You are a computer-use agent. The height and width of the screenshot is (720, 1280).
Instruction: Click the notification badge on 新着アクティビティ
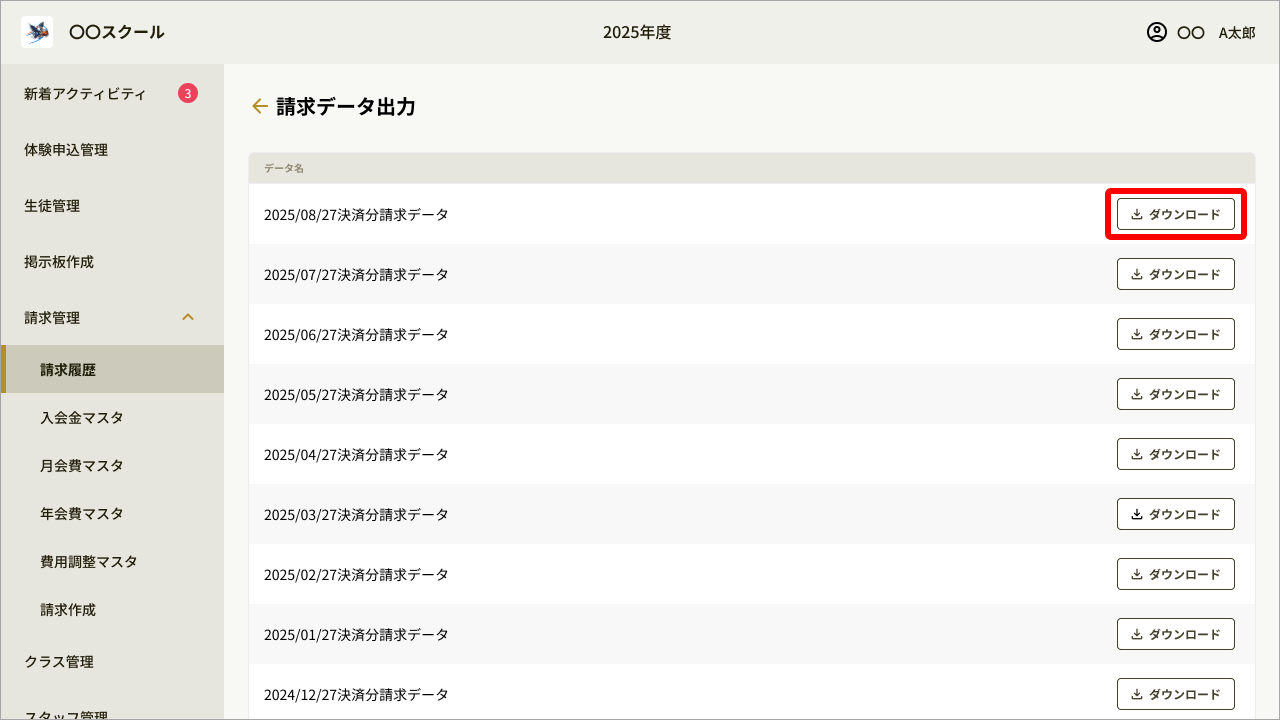pos(189,92)
